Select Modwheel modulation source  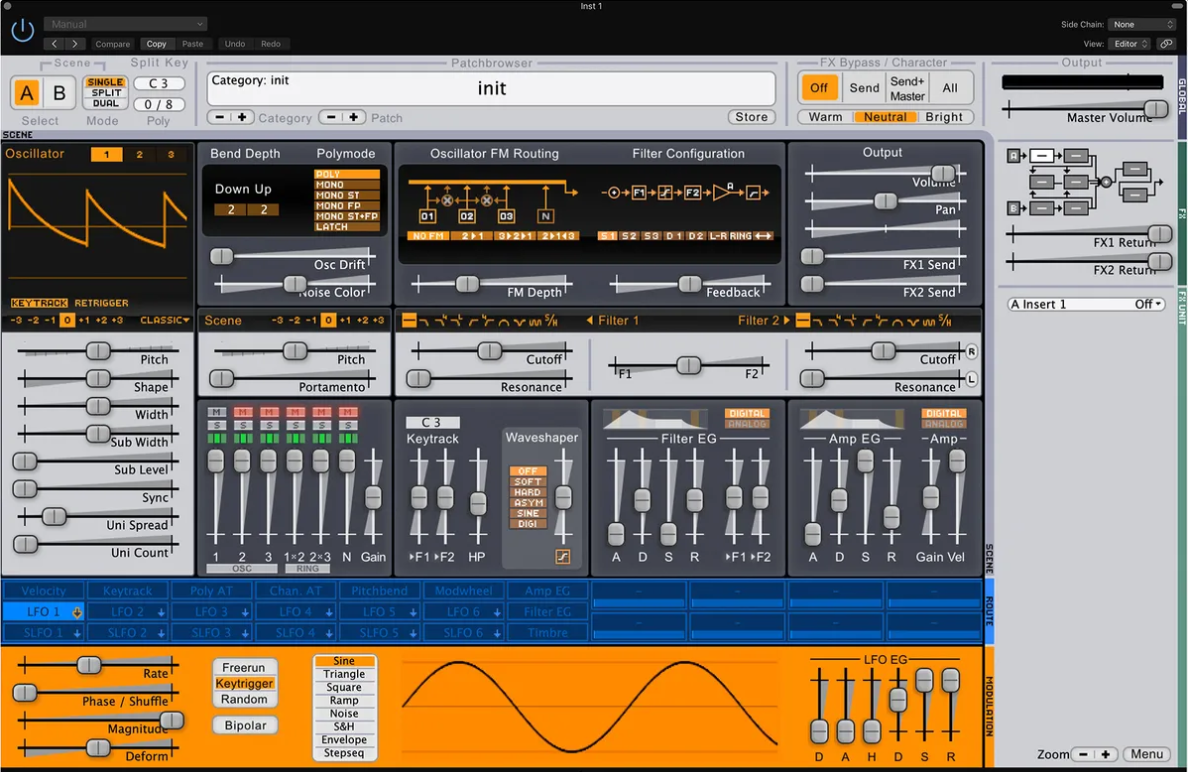463,591
